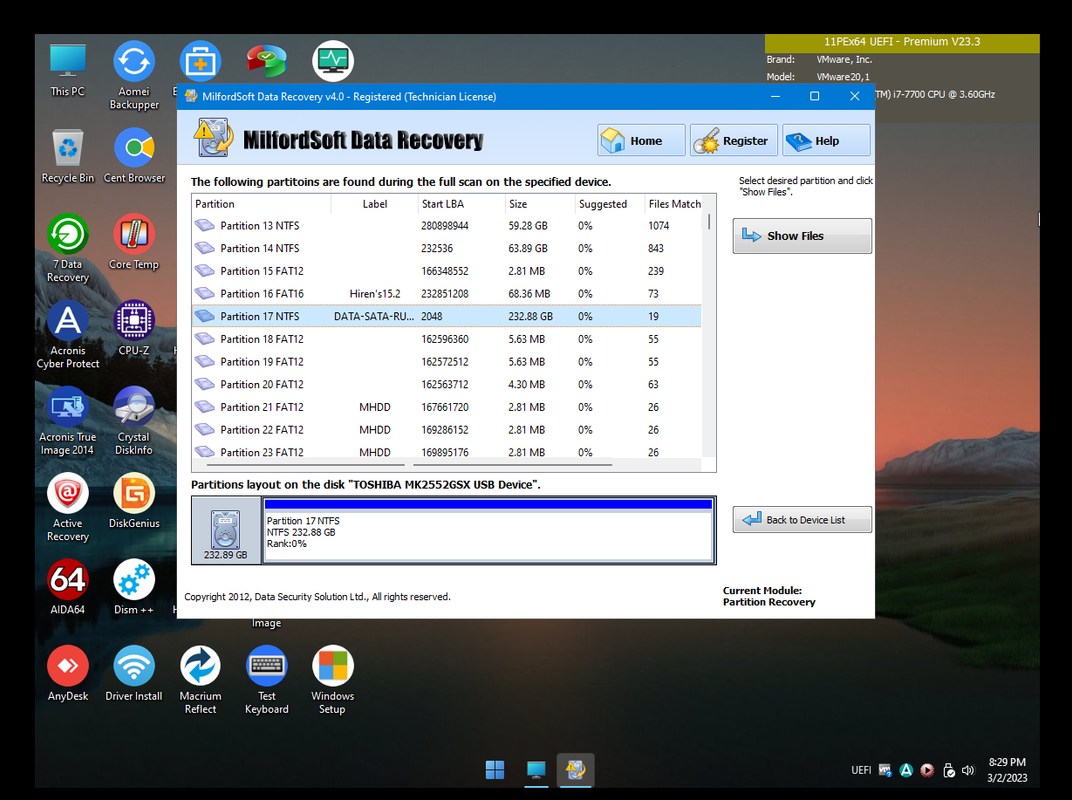Open 7 Data Recovery shortcut

tap(68, 249)
